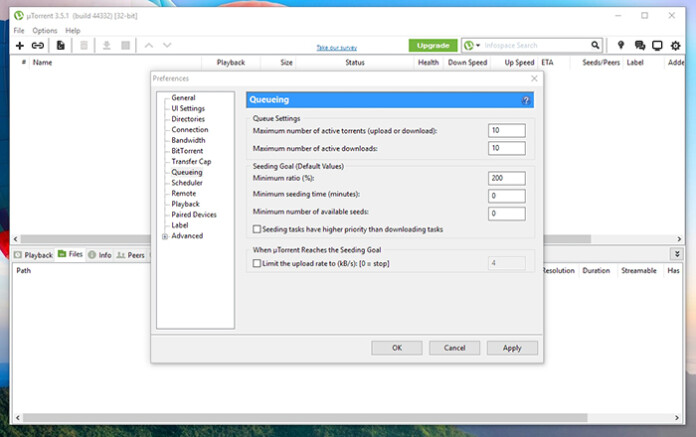Click the Duration column header in files pane
Image resolution: width=696 pixels, height=437 pixels.
click(x=596, y=271)
